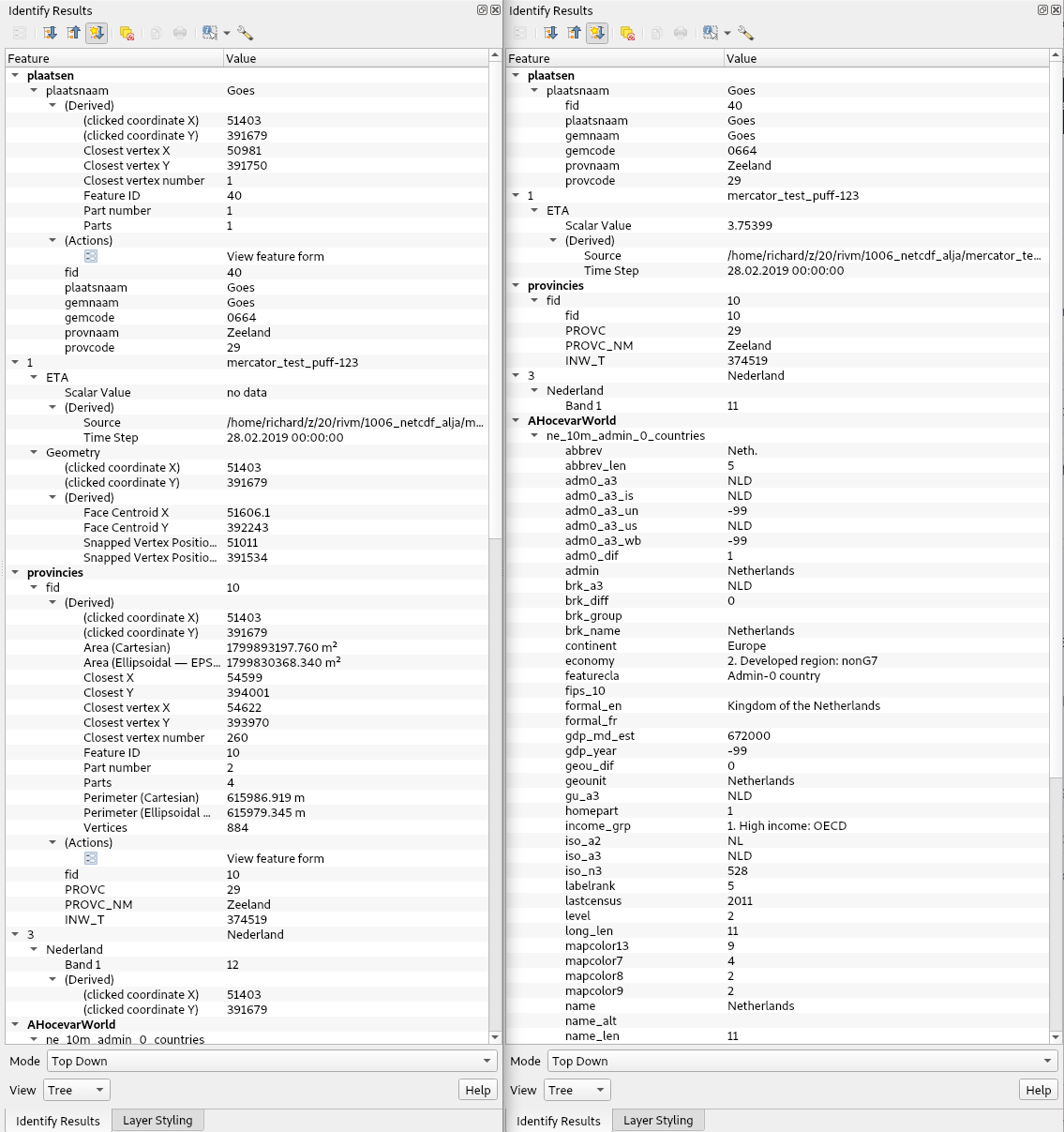Switch to Layer Styling tab in right panel
1064x1132 pixels.
pos(658,1120)
